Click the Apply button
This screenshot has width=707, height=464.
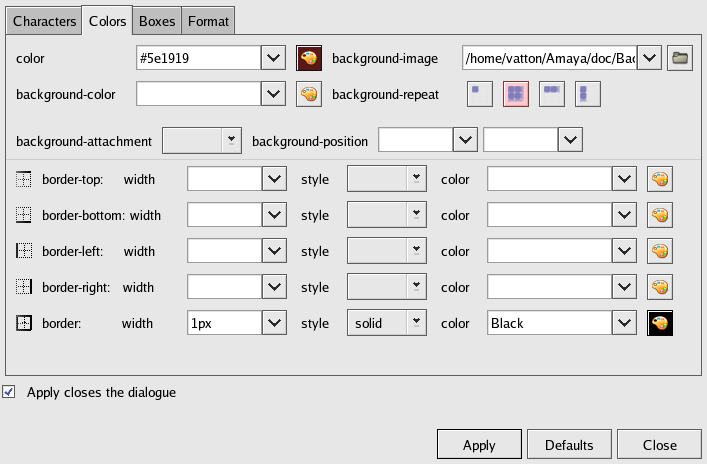coord(479,445)
